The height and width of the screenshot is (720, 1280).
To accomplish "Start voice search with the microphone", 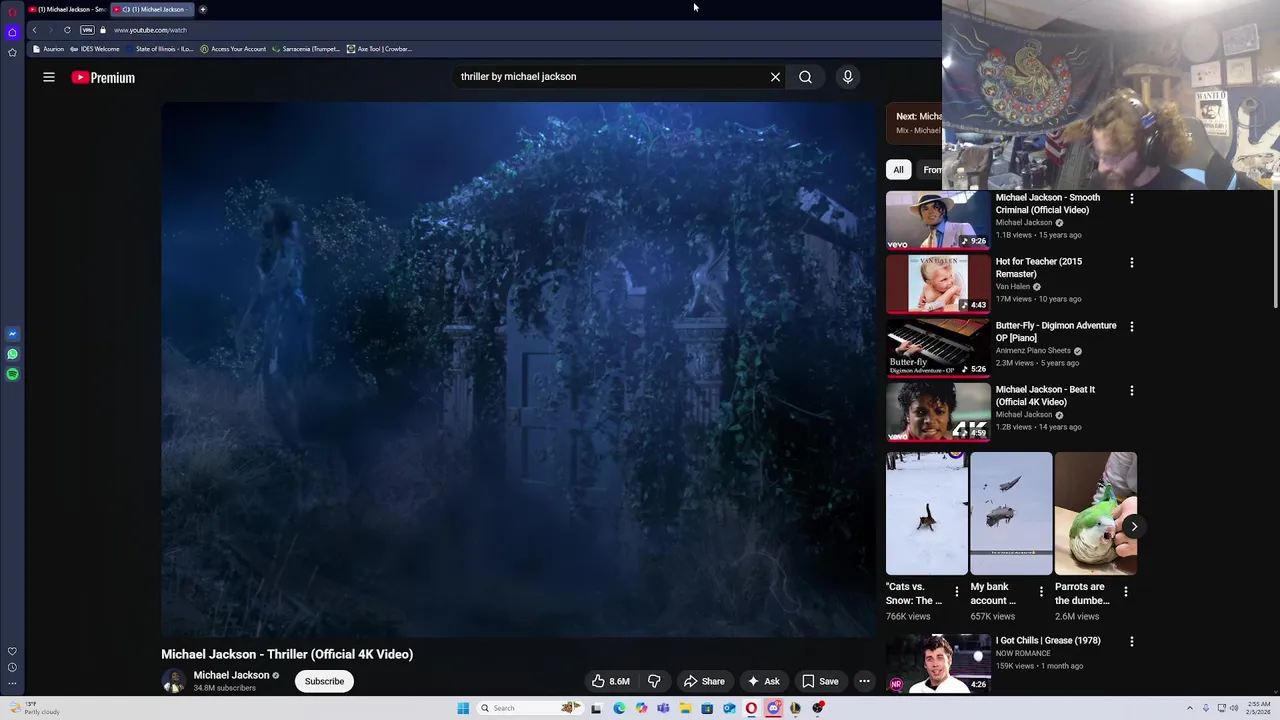I will click(847, 77).
